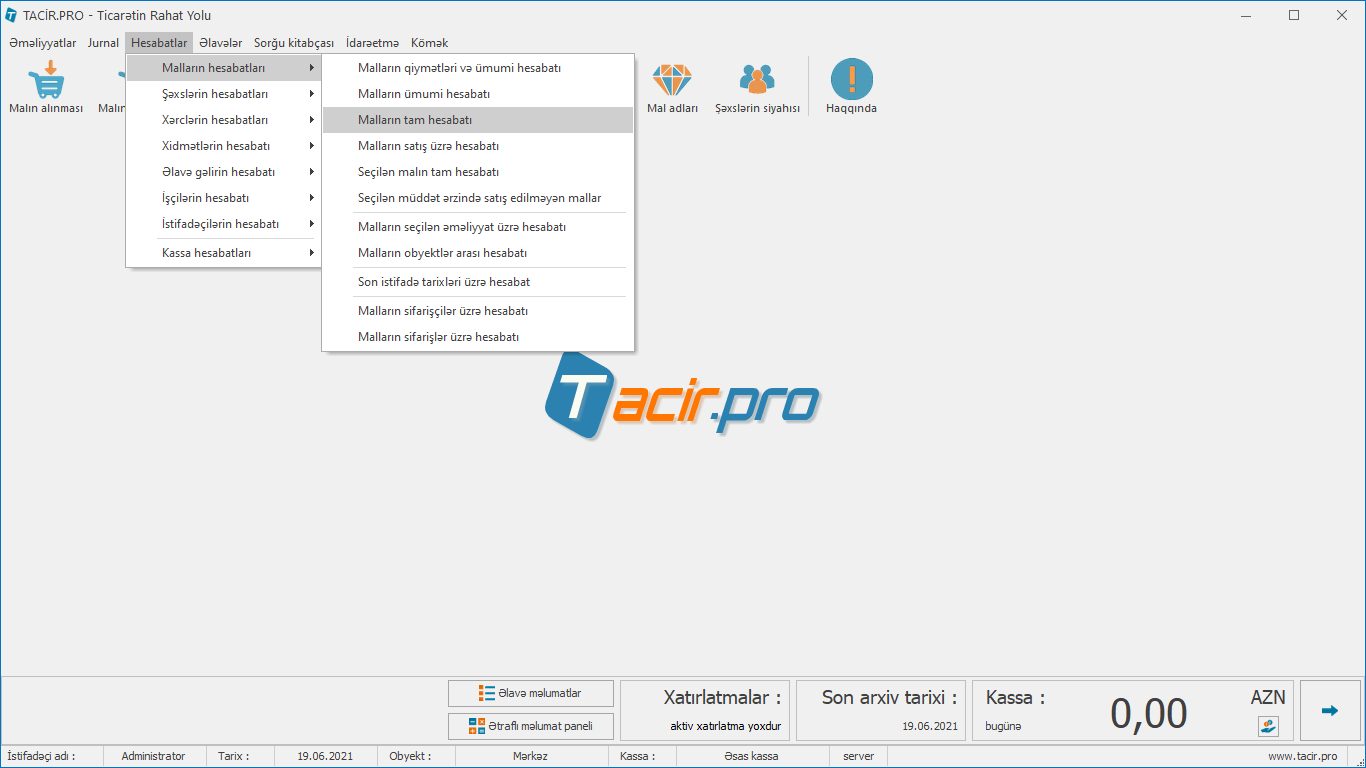This screenshot has width=1366, height=768.
Task: Choose Malların ümumi hesabatı
Action: click(x=424, y=94)
